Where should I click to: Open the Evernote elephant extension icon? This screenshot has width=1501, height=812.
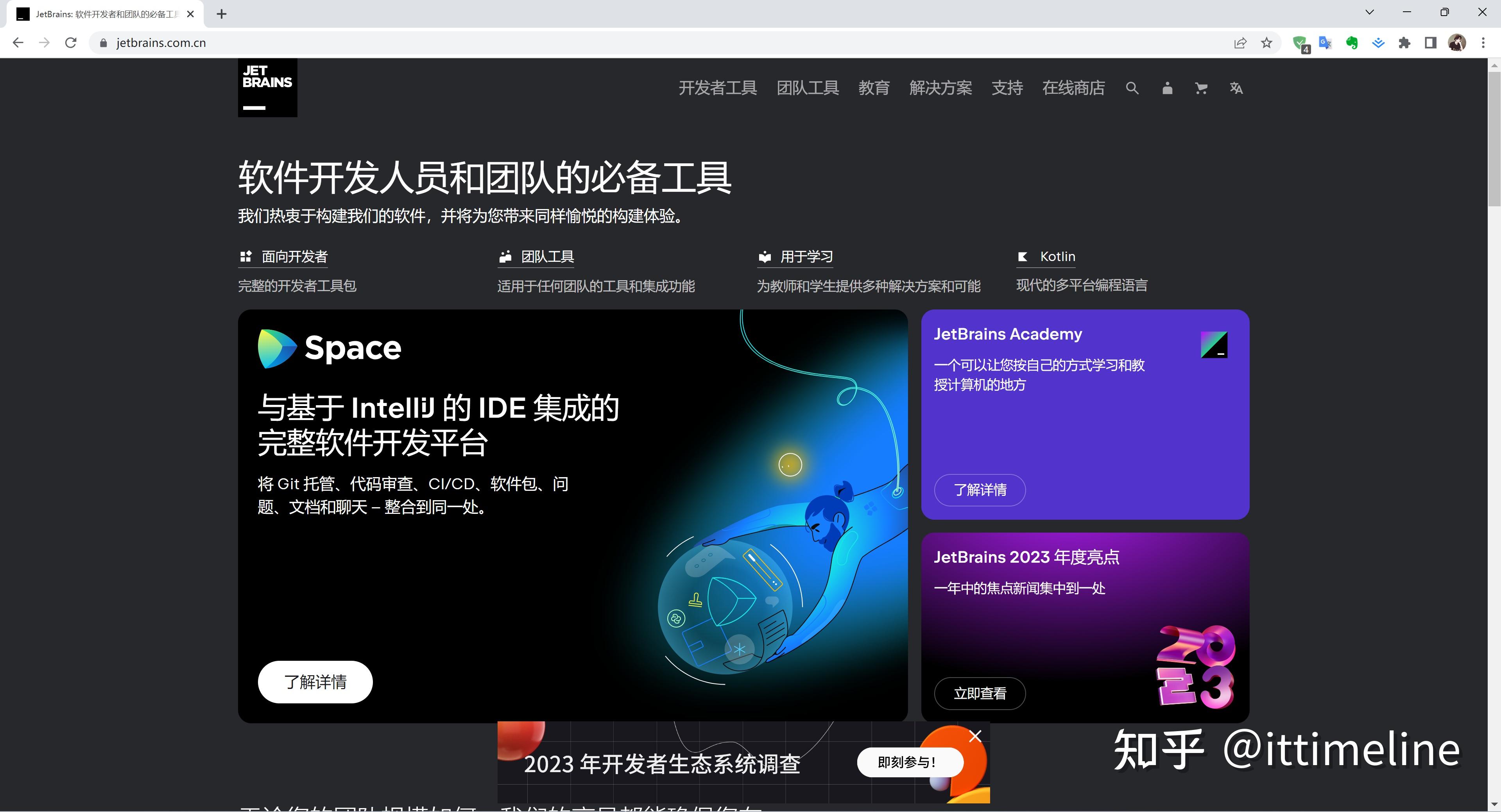tap(1352, 43)
